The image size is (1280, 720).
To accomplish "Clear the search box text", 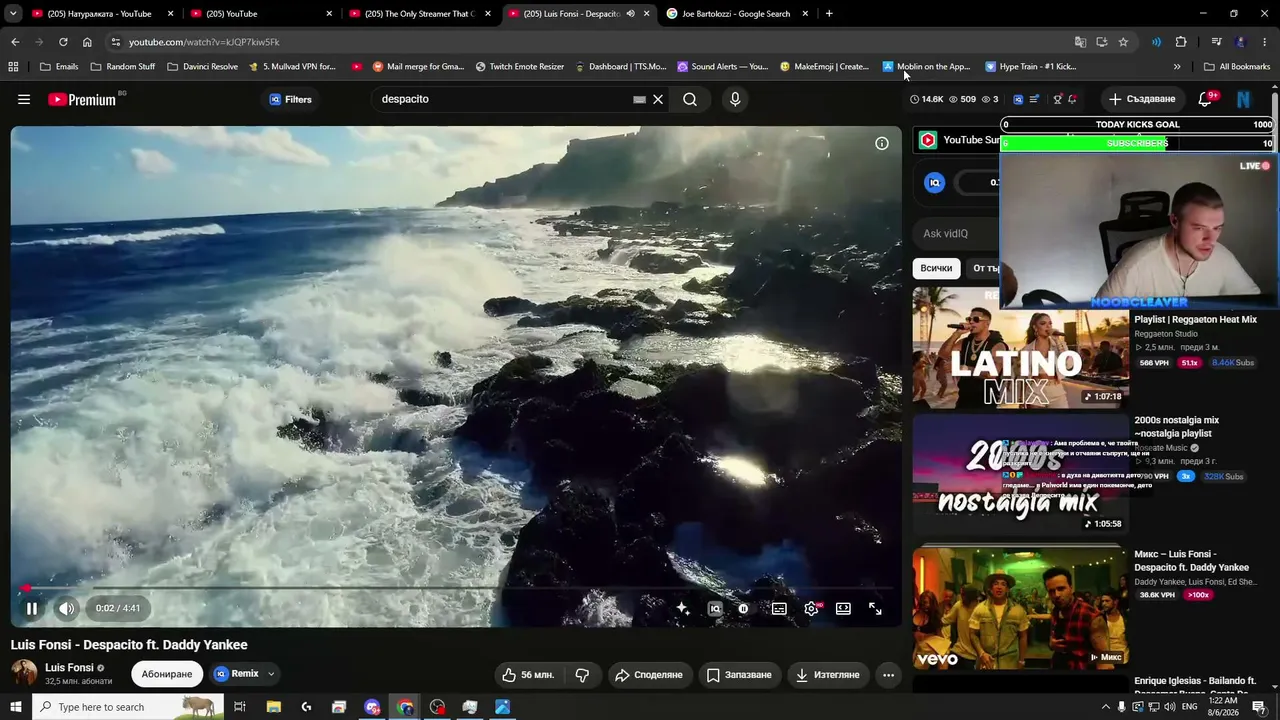I will click(658, 99).
